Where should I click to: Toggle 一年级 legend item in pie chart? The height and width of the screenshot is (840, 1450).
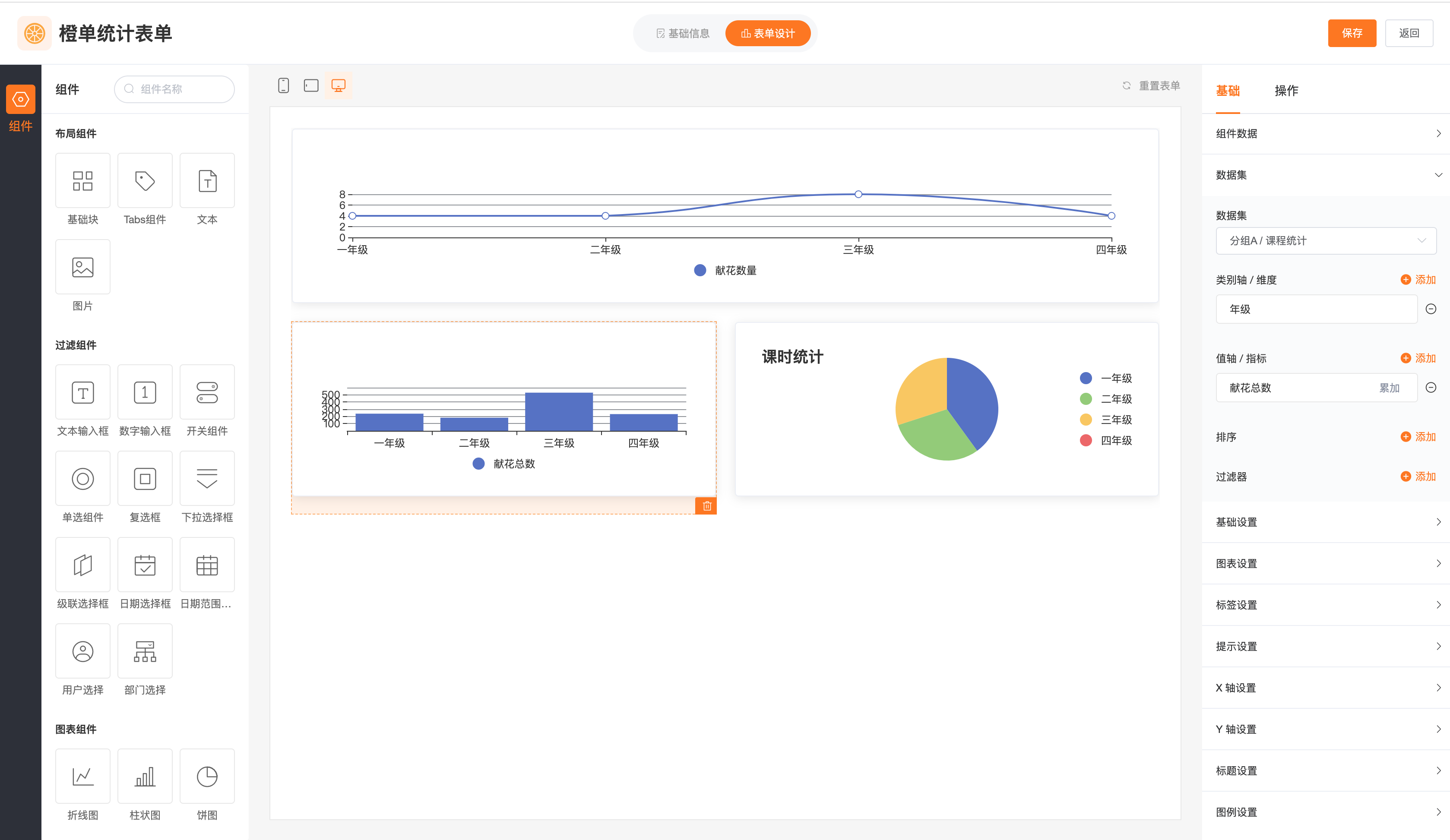point(1105,378)
